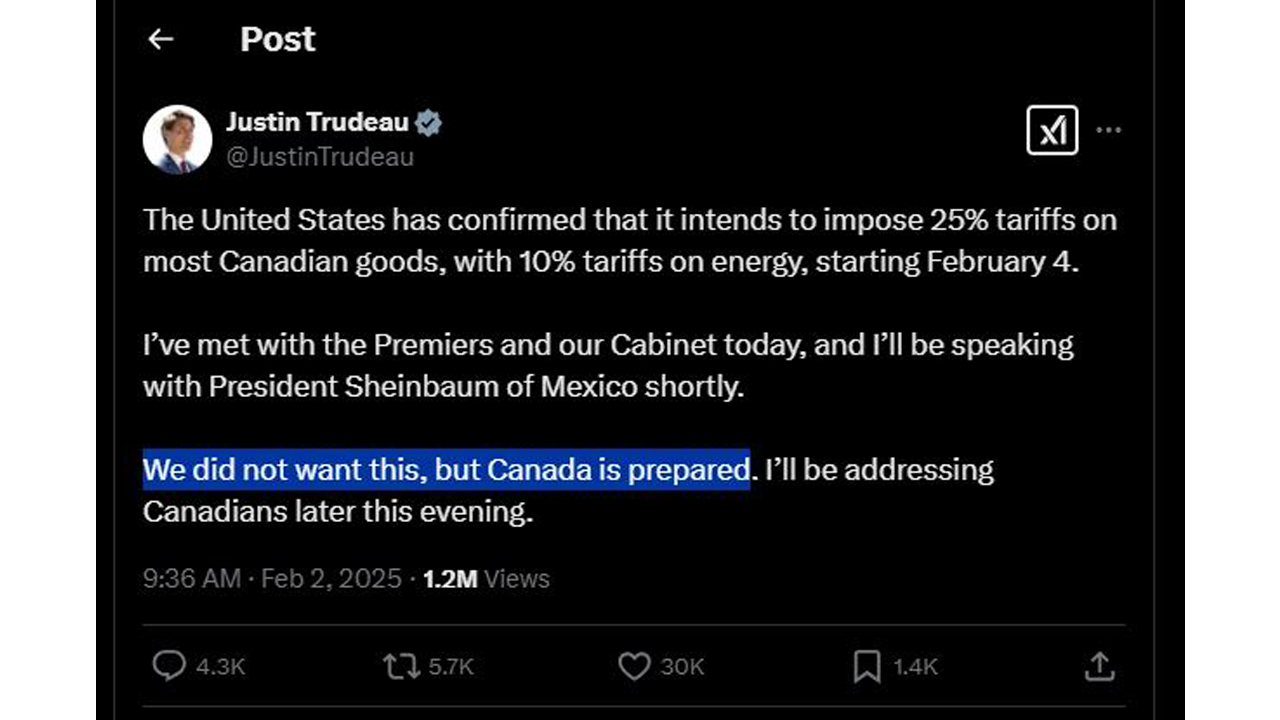Click the 1.4K bookmarks count
This screenshot has width=1280, height=720.
point(915,667)
